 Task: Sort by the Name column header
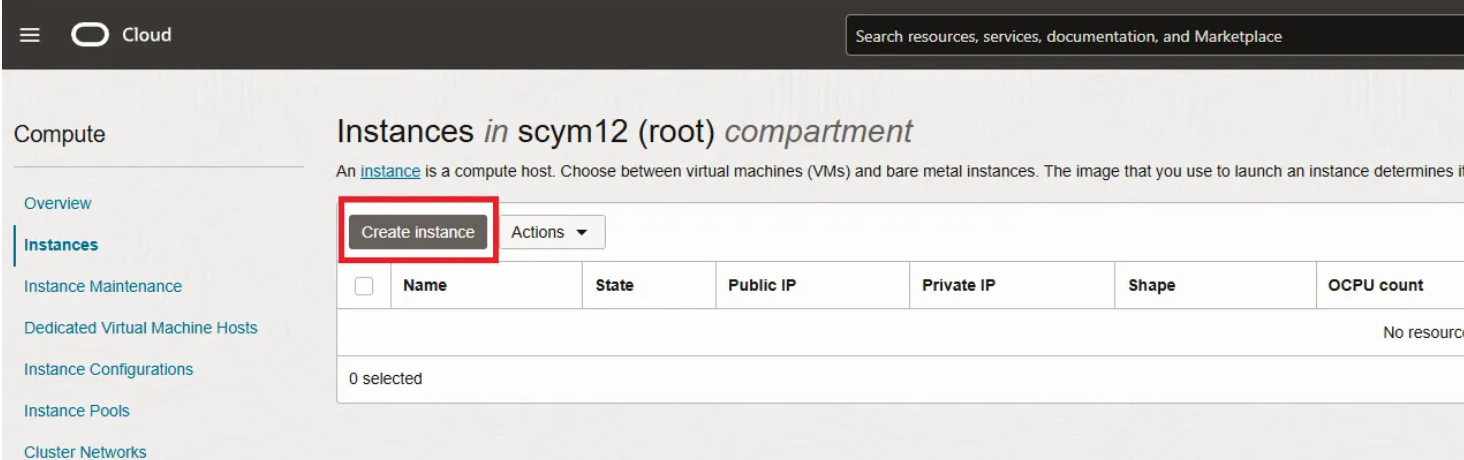pos(425,285)
